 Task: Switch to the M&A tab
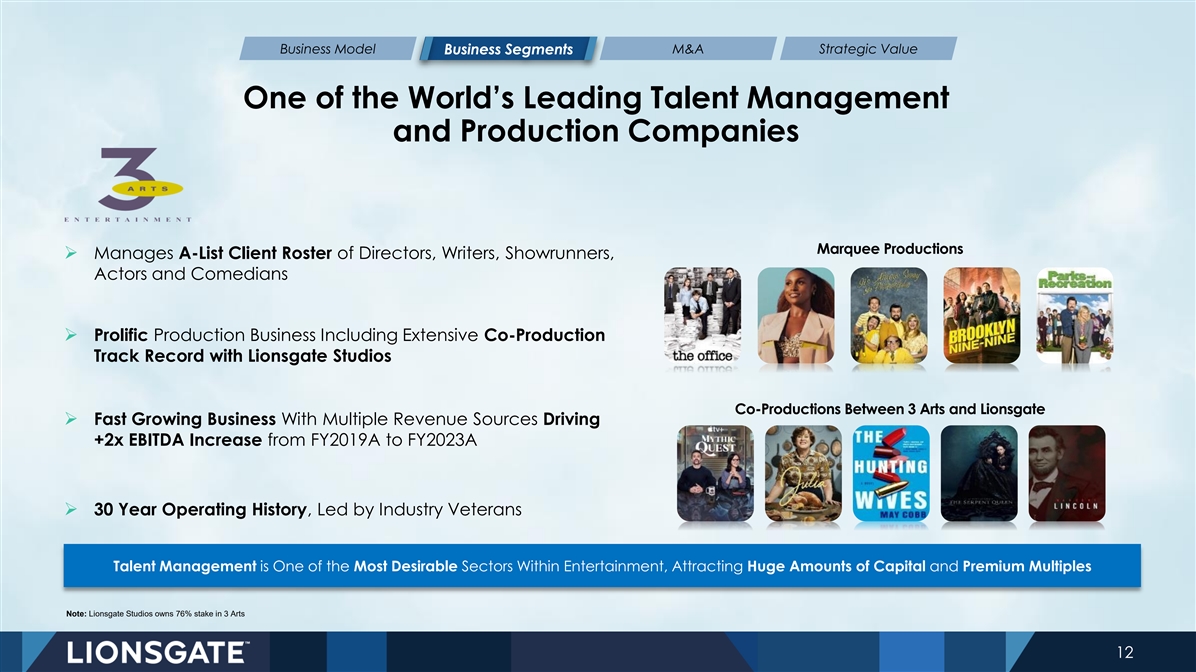[x=689, y=49]
